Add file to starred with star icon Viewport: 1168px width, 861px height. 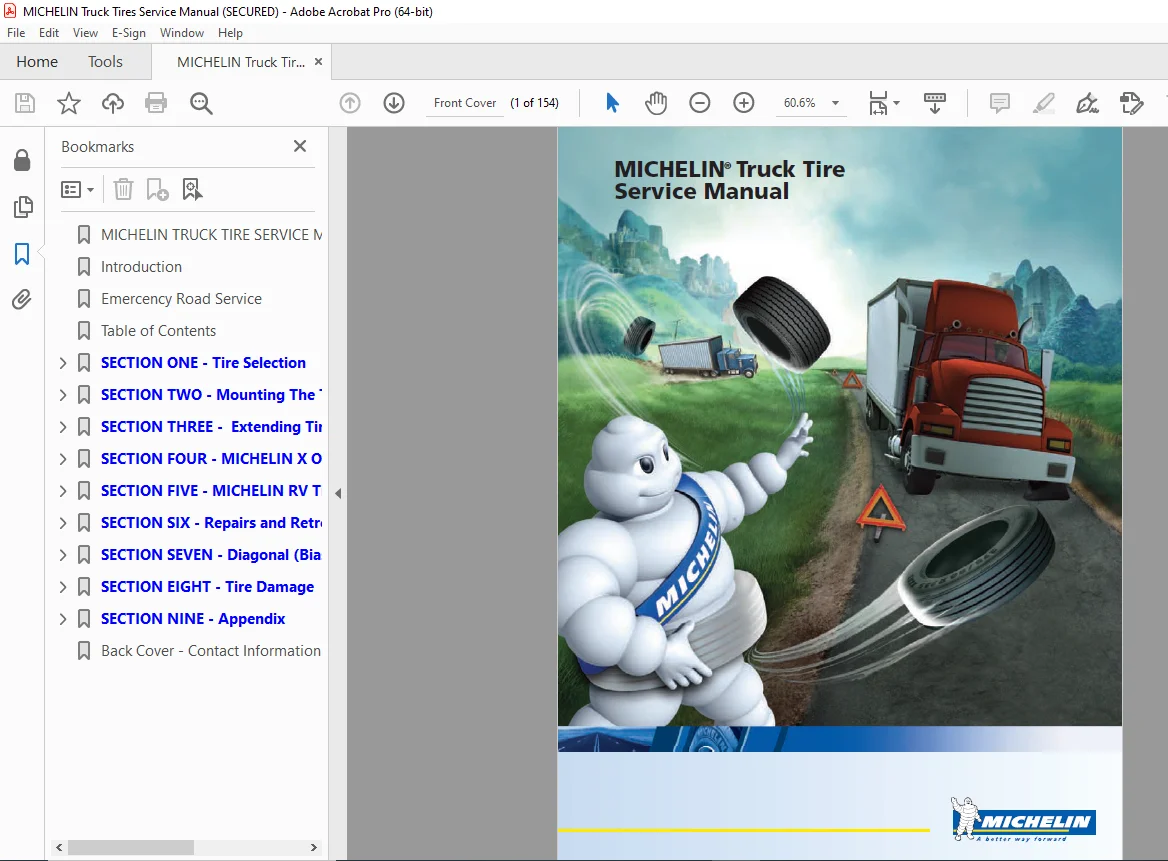pyautogui.click(x=69, y=103)
